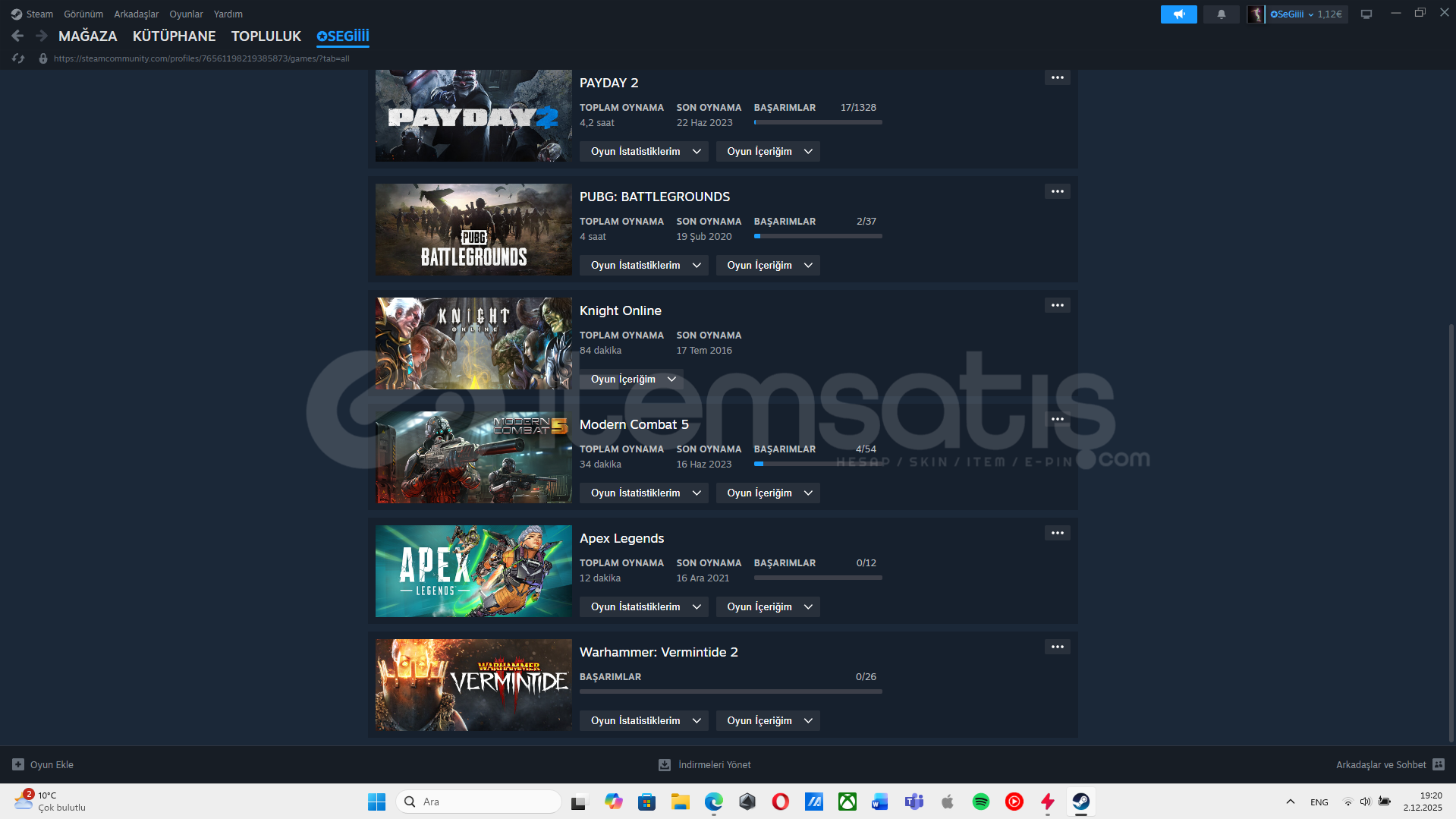Open the notifications bell
The height and width of the screenshot is (819, 1456).
[1221, 14]
